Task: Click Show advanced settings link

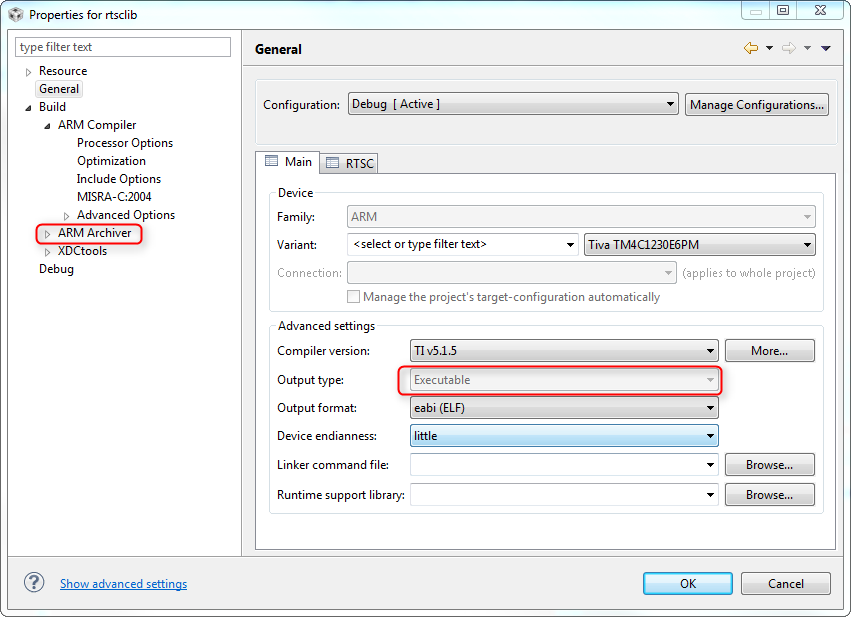Action: tap(123, 584)
